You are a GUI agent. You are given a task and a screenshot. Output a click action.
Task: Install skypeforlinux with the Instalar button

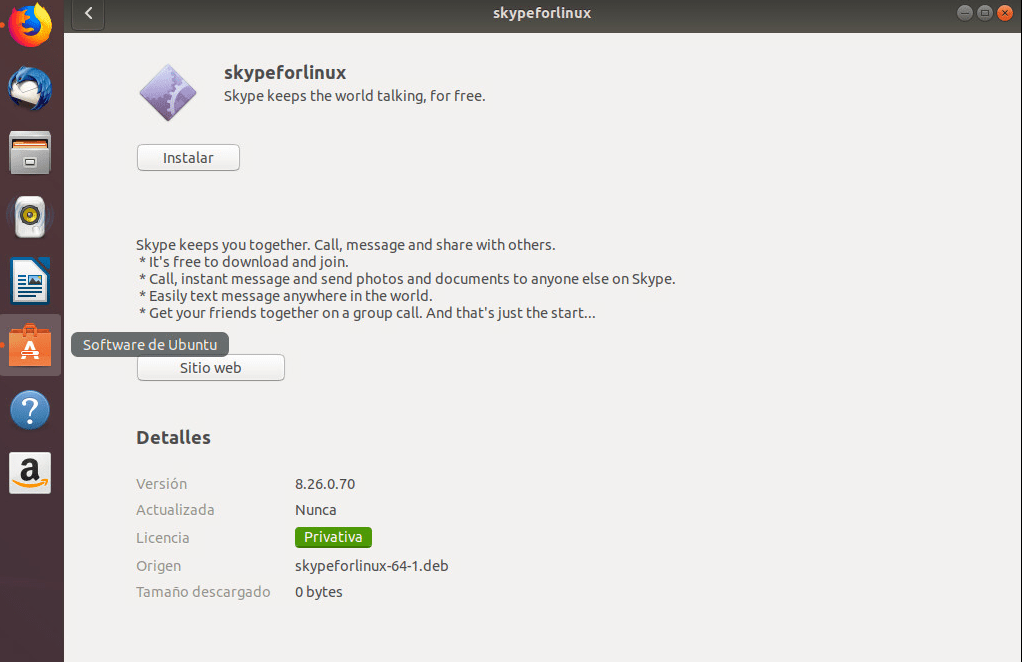click(187, 157)
